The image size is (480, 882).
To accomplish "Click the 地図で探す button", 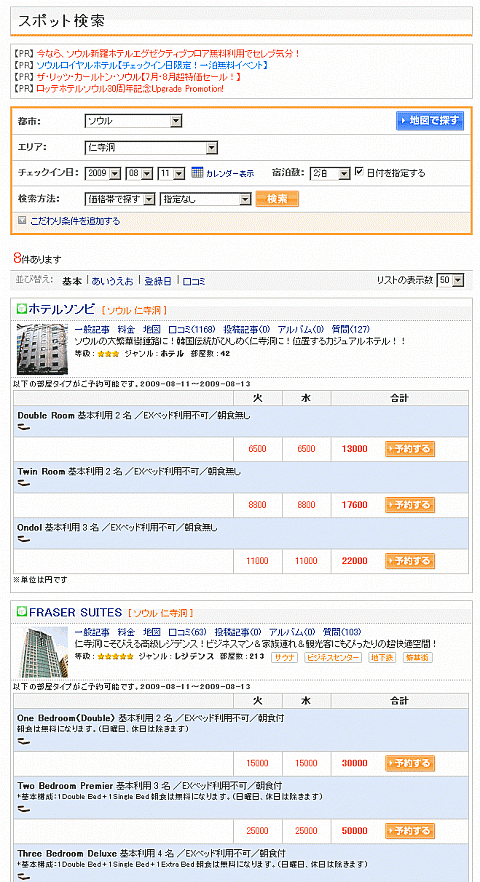I will coord(430,120).
